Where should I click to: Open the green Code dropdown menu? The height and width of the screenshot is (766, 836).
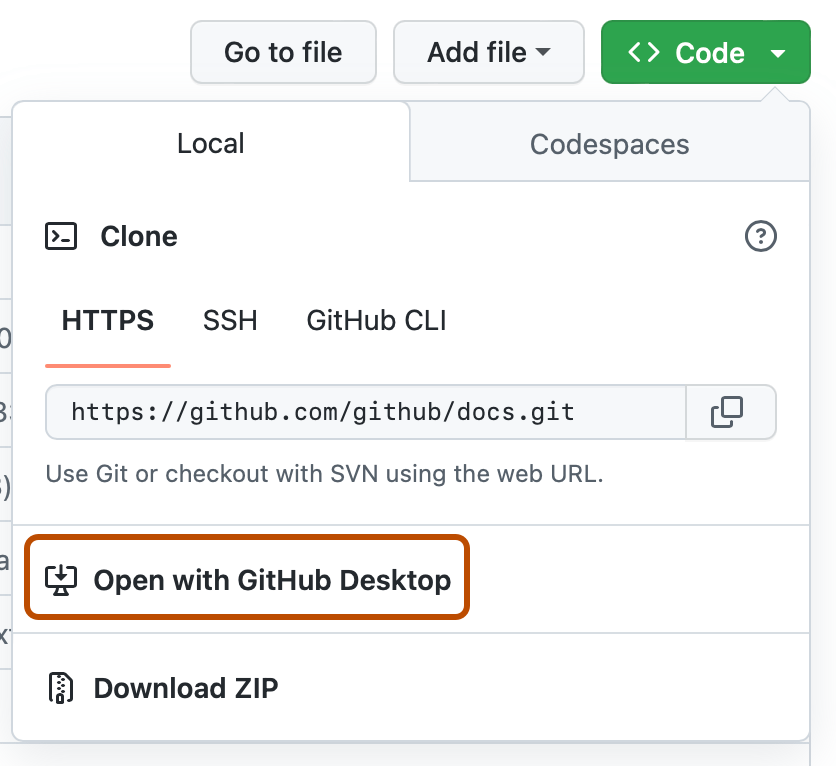click(x=705, y=52)
